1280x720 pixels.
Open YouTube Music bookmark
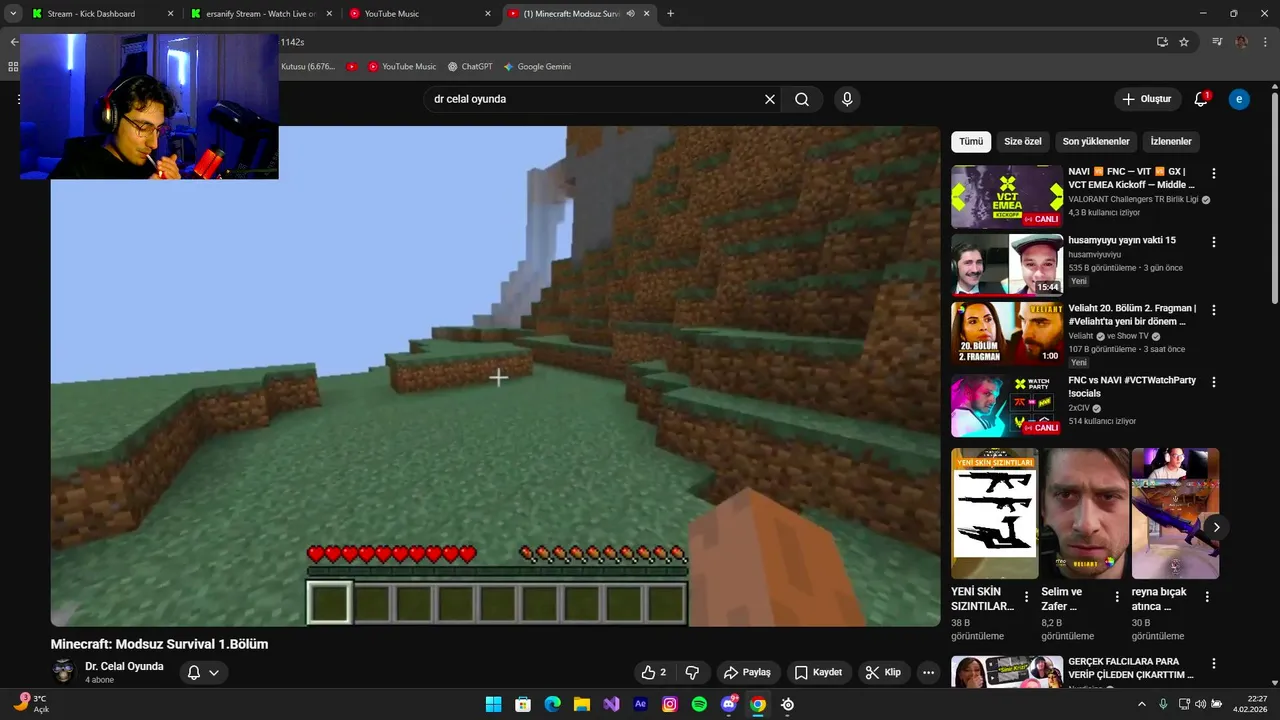[402, 66]
